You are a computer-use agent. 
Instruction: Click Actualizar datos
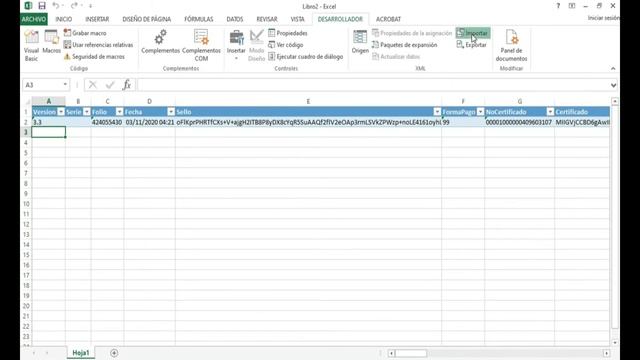click(396, 57)
